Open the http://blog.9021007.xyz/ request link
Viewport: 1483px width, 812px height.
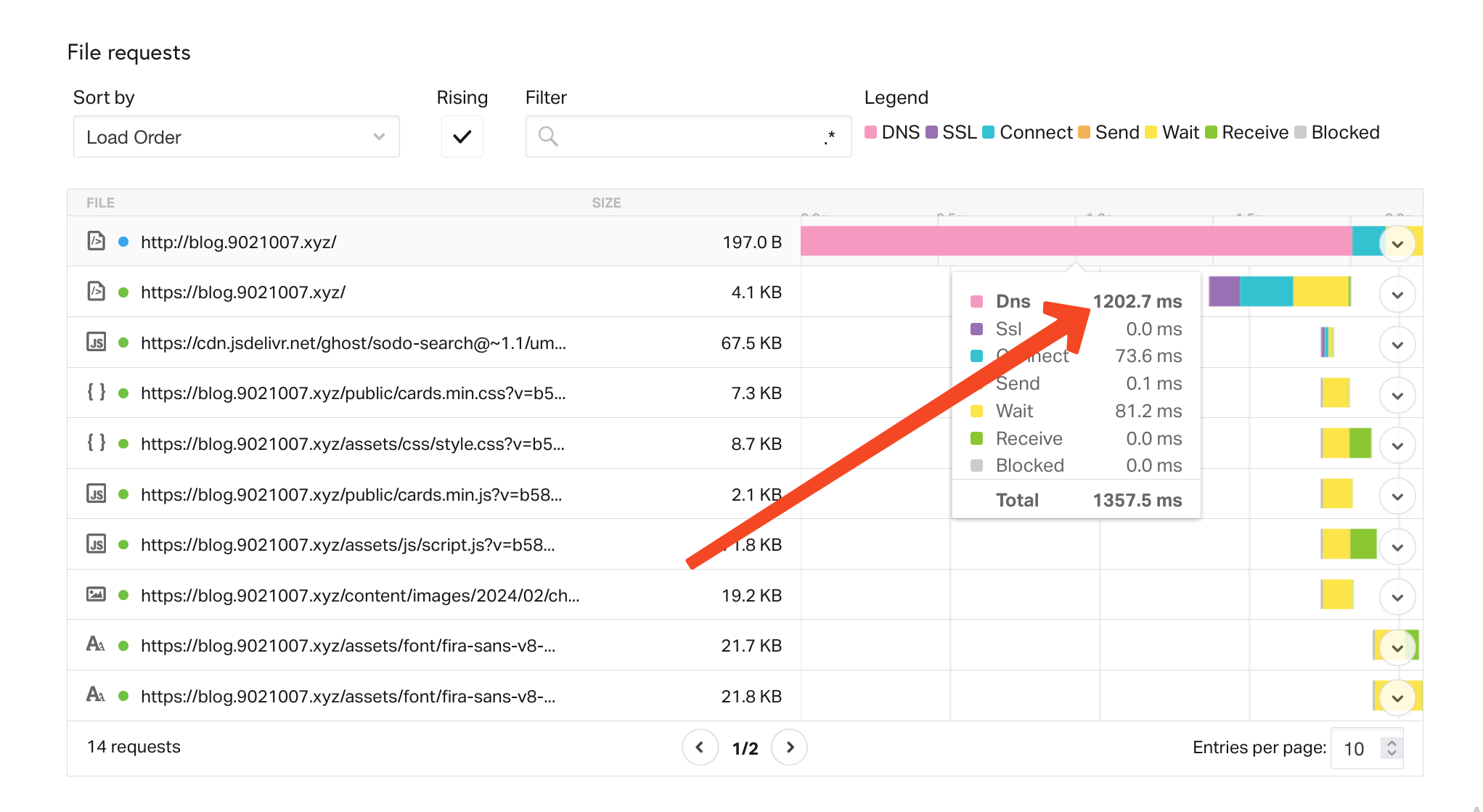click(239, 242)
